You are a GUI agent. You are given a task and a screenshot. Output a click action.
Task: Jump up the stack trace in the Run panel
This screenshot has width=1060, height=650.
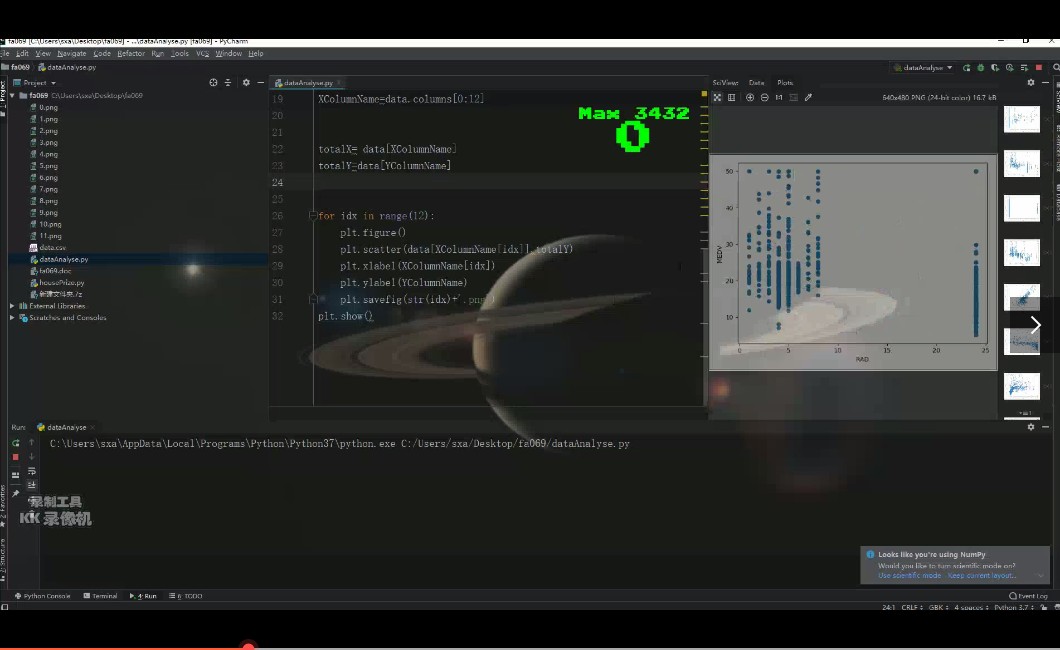pos(31,443)
